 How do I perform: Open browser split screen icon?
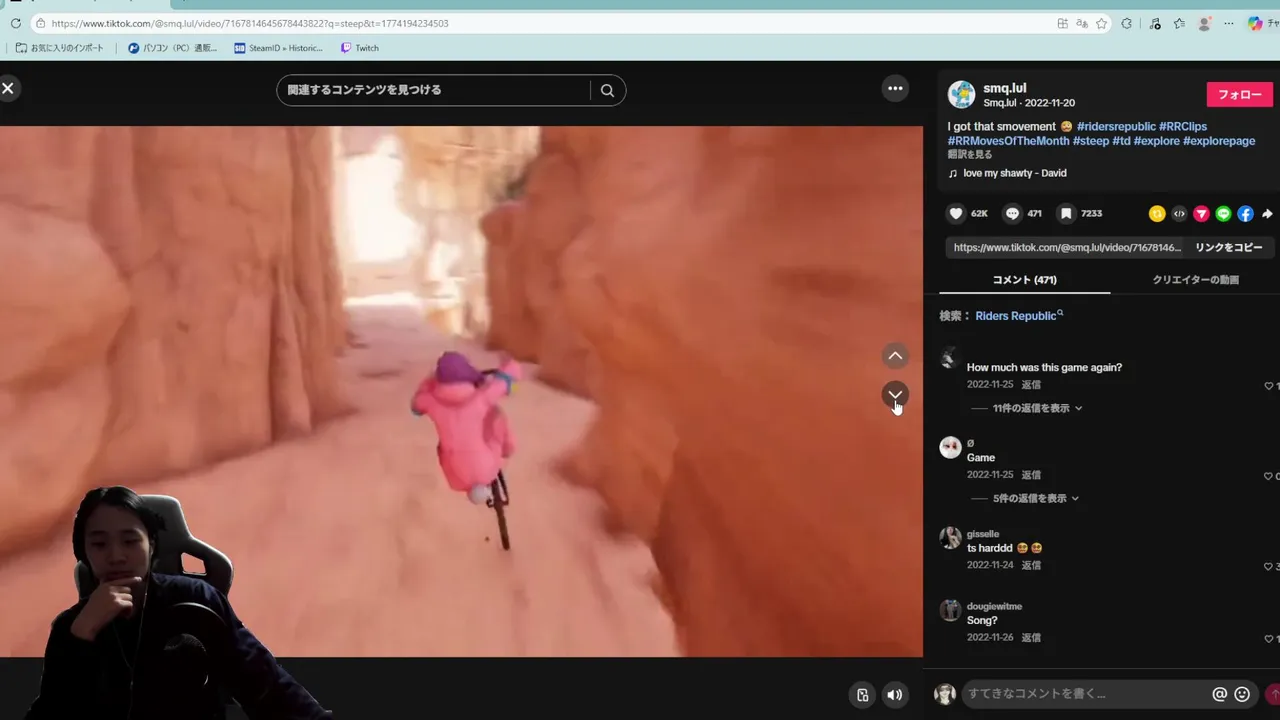1063,23
